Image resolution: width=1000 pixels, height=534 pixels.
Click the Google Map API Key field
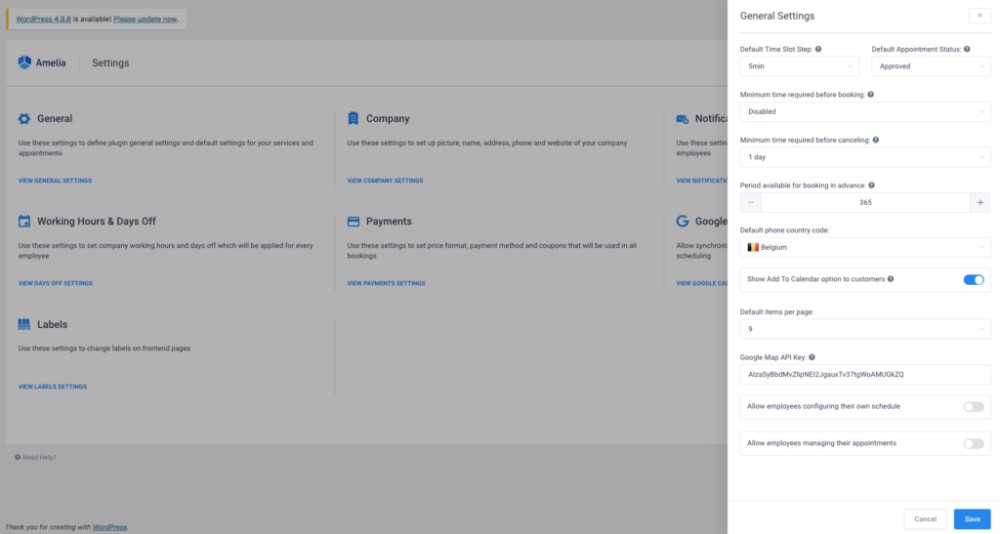click(x=865, y=375)
